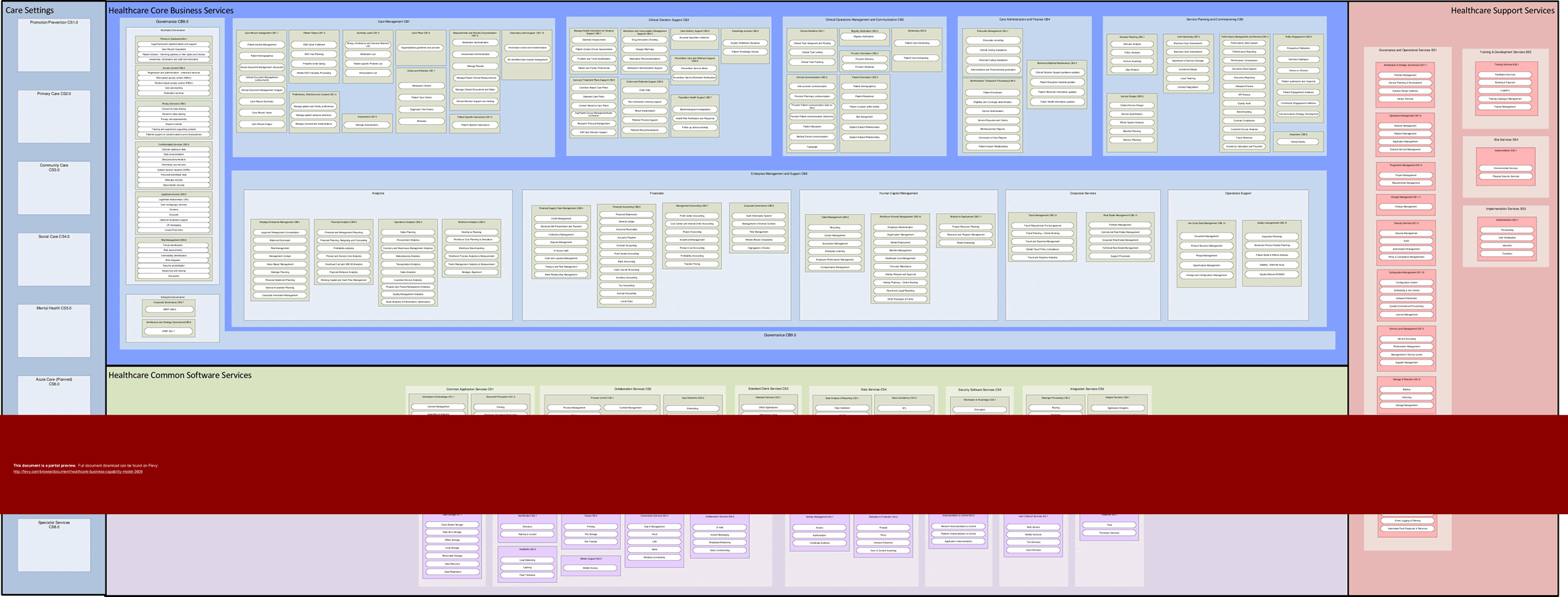Select the 'Clinical Safety' capability

pyautogui.click(x=1298, y=142)
